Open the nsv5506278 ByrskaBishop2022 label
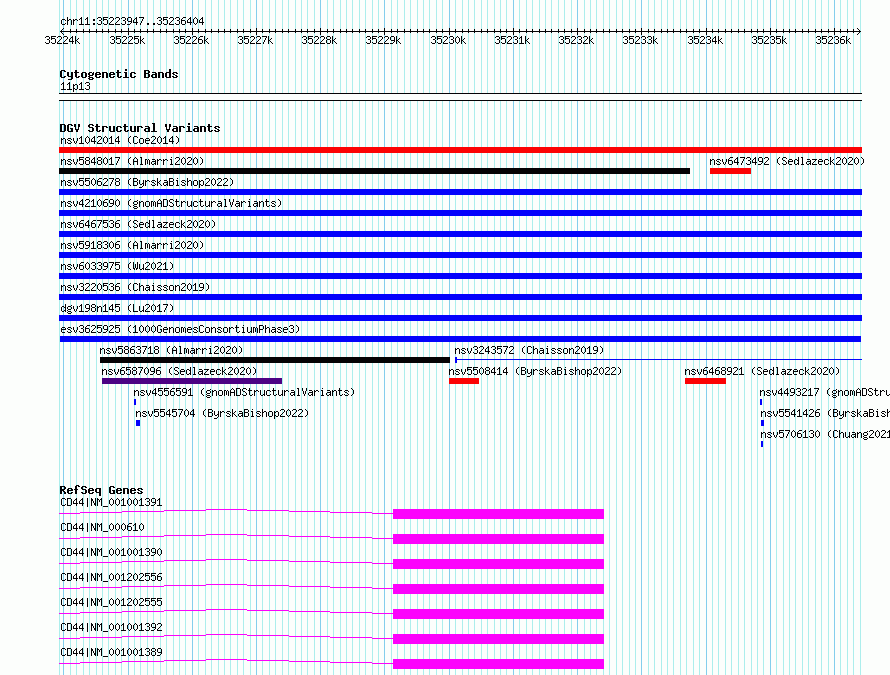The width and height of the screenshot is (890, 675). (147, 182)
